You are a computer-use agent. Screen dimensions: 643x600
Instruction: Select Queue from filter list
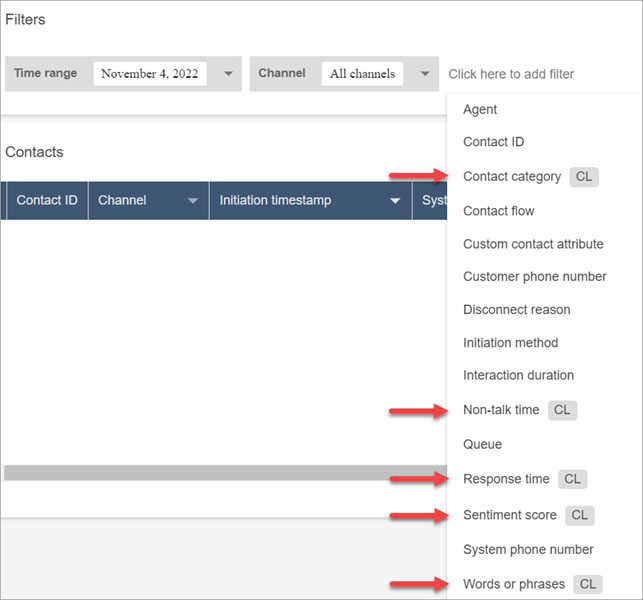pyautogui.click(x=482, y=444)
